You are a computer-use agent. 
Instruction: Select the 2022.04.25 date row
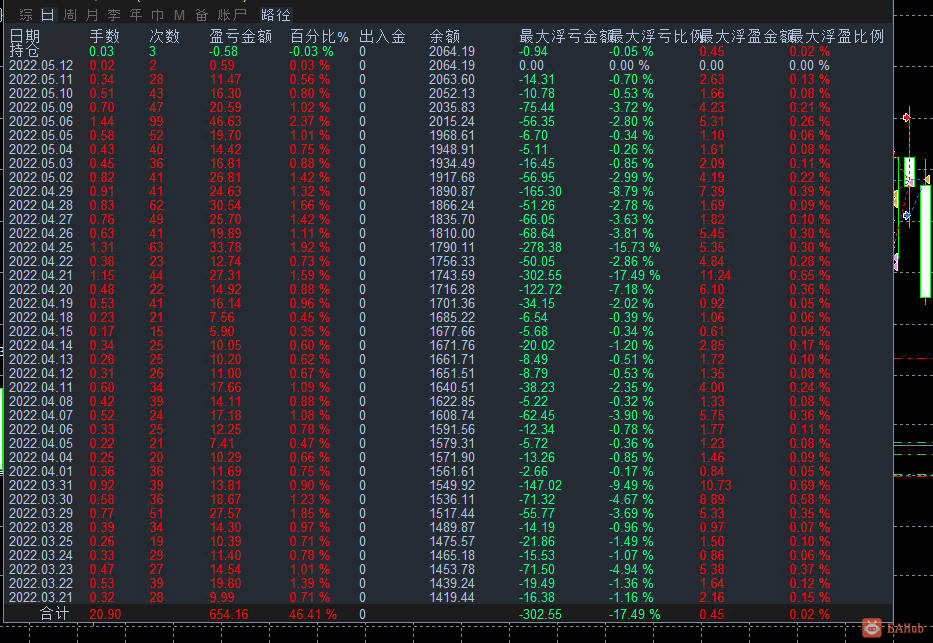pyautogui.click(x=41, y=247)
